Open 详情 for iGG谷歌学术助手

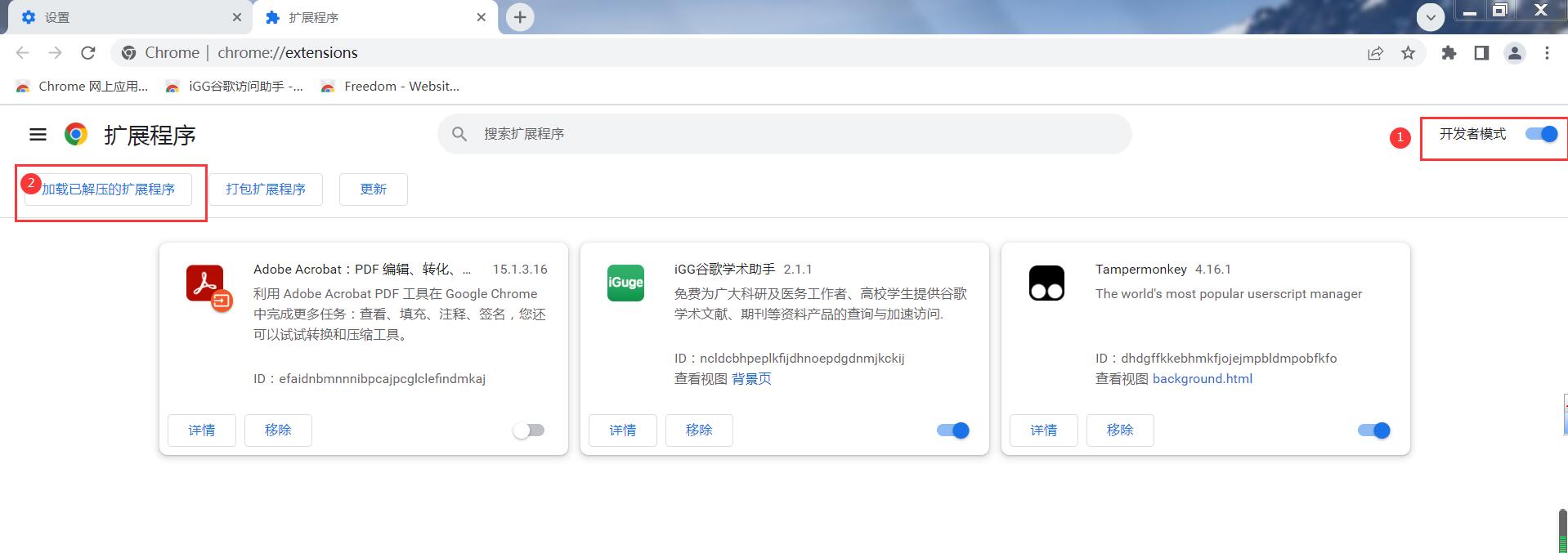click(623, 430)
